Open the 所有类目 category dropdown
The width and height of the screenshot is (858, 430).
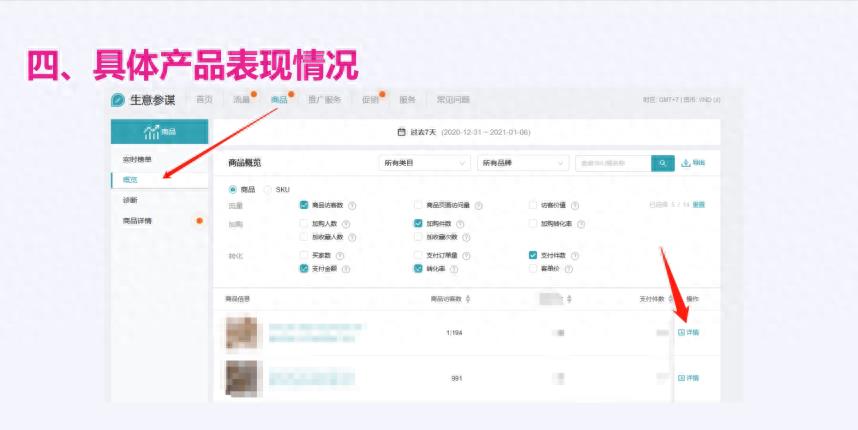[x=424, y=163]
